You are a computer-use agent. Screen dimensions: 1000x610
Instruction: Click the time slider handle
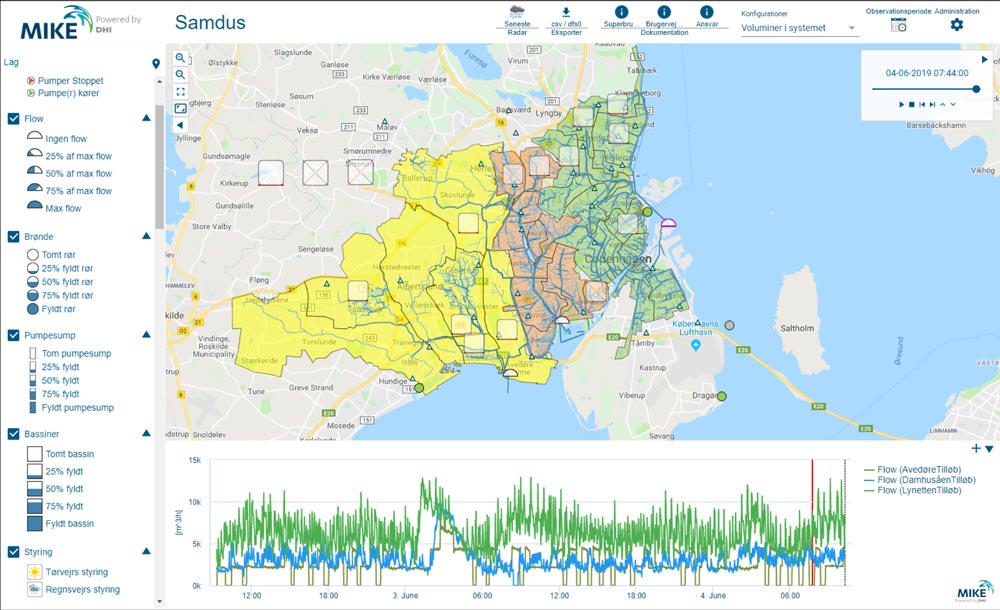coord(976,89)
